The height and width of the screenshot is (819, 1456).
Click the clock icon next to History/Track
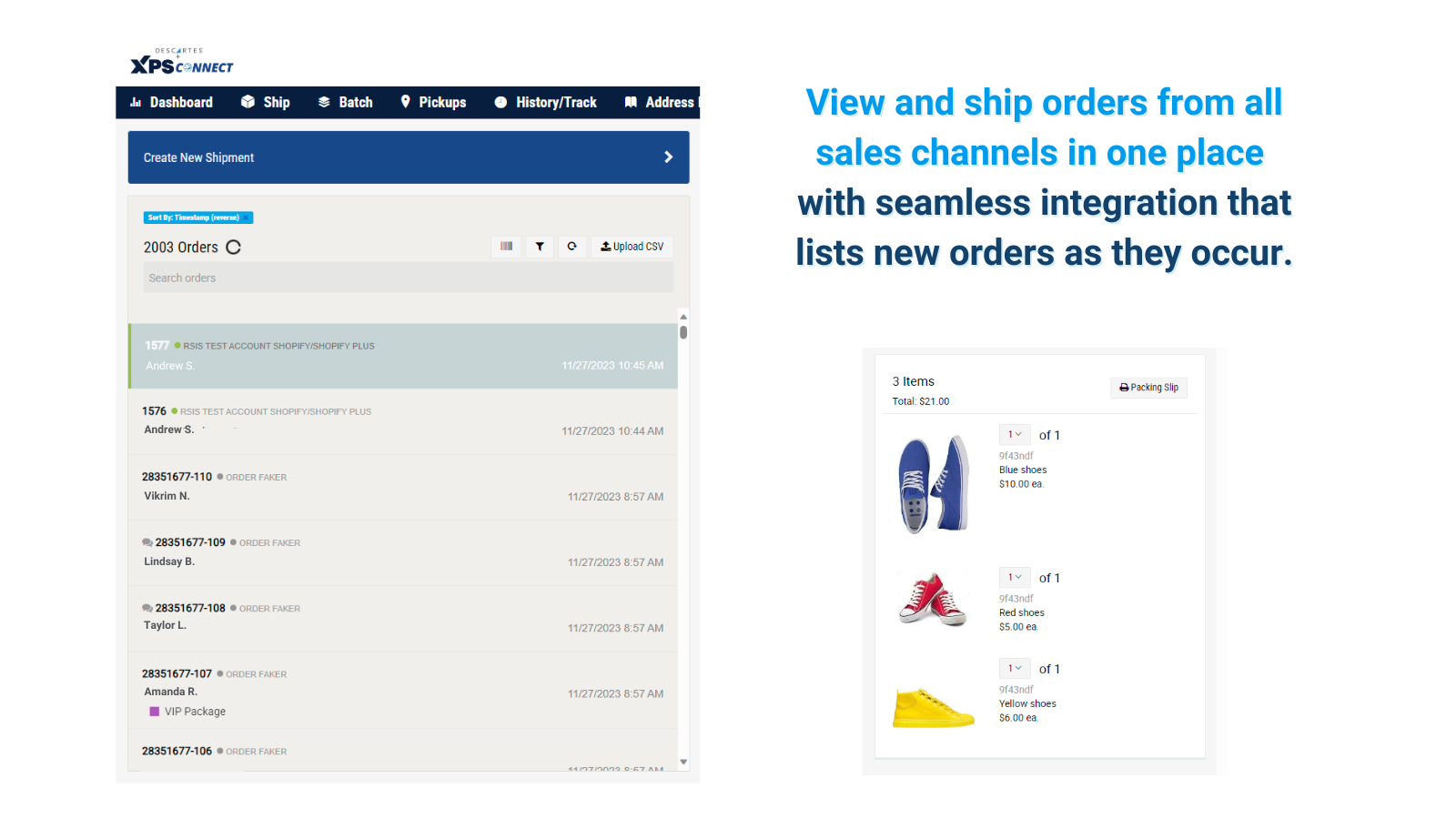pyautogui.click(x=499, y=102)
